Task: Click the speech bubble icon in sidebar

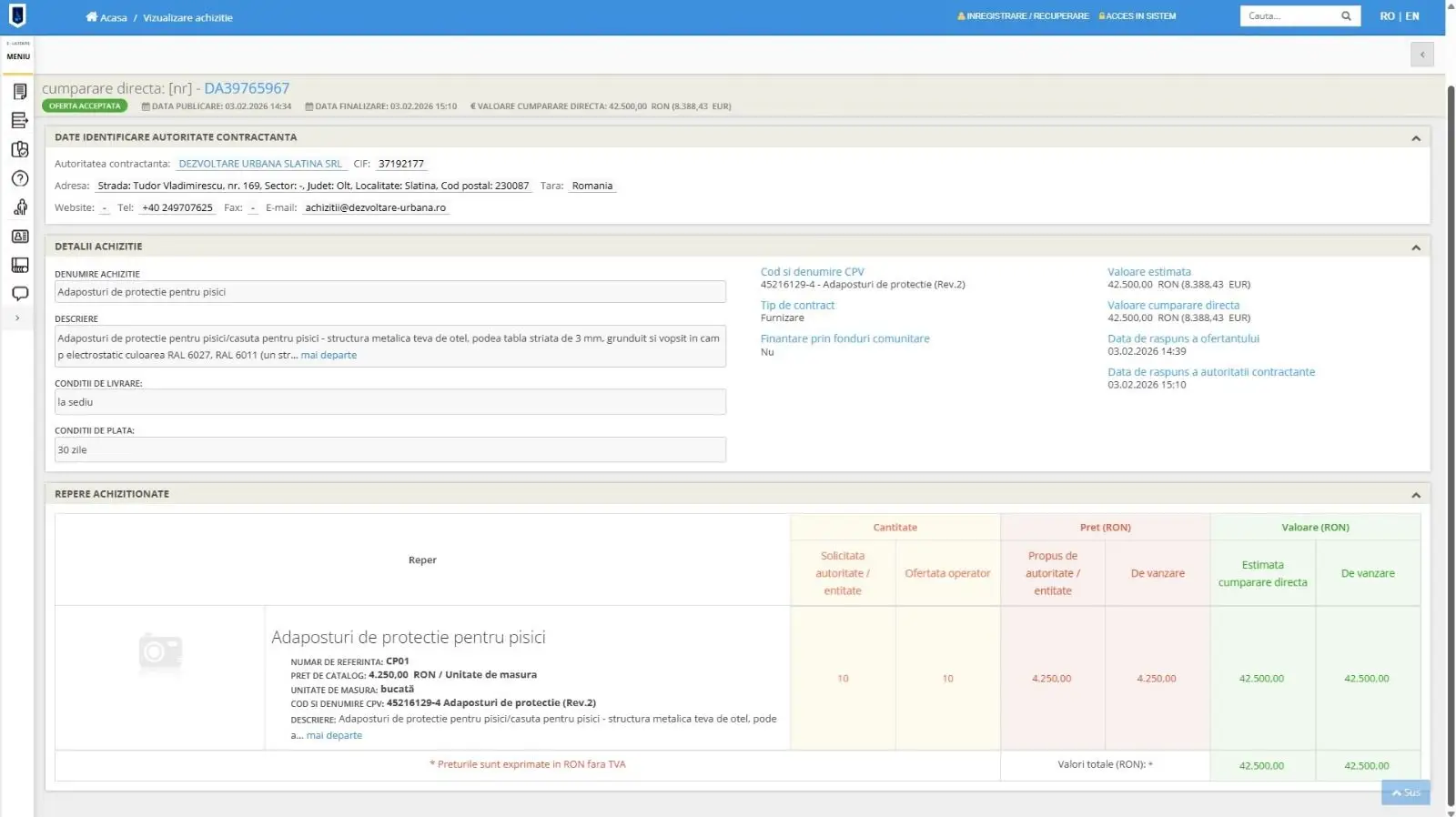Action: pyautogui.click(x=19, y=294)
